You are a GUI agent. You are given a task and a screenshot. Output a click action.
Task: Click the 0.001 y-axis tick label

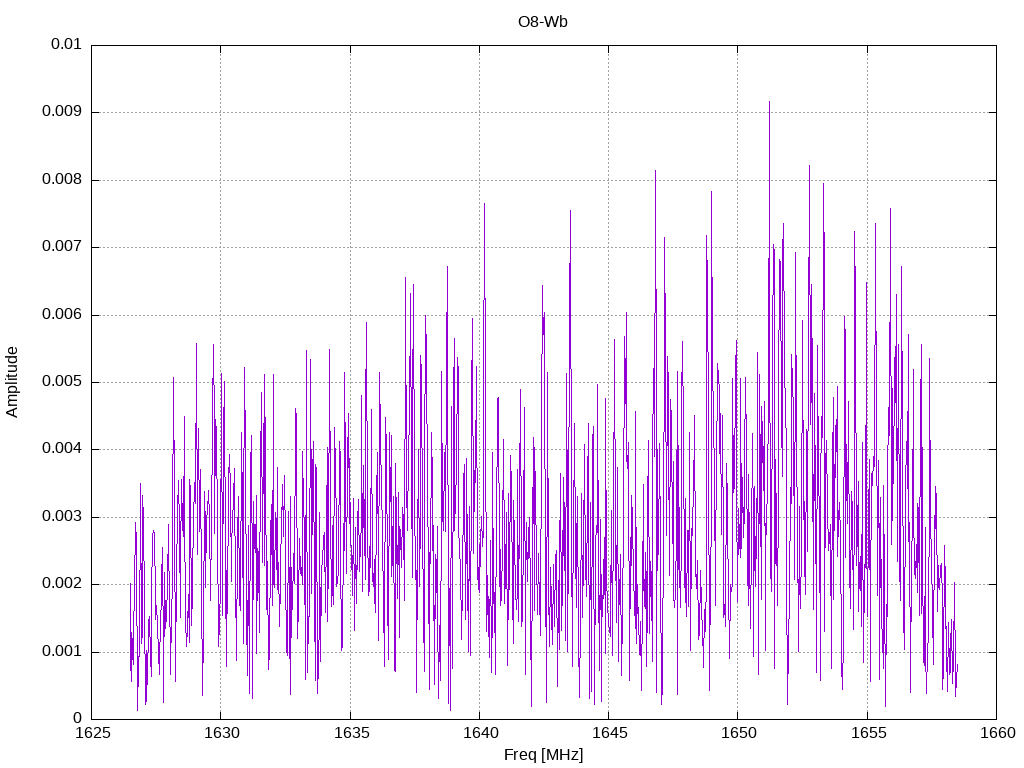(x=62, y=651)
